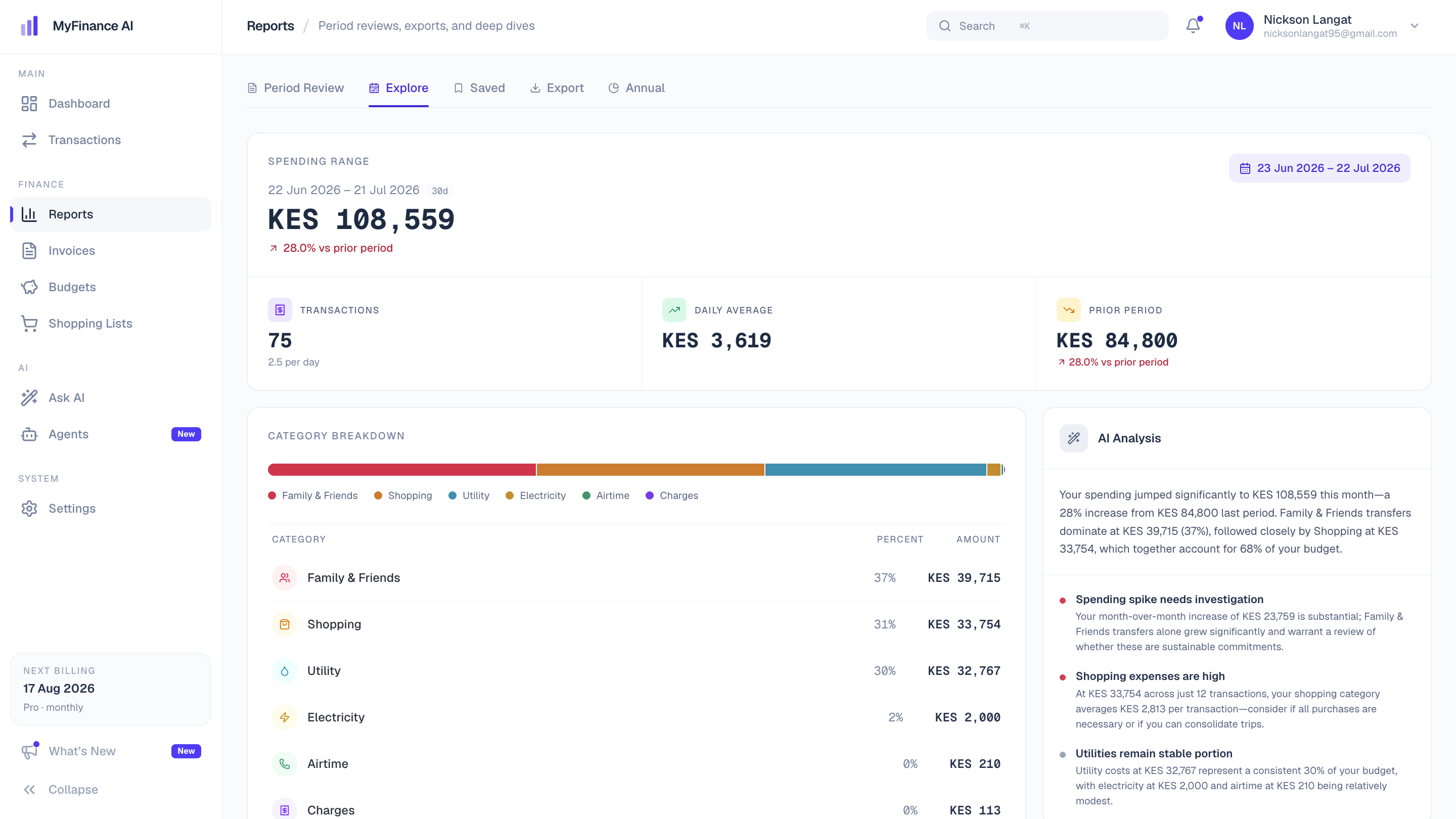Image resolution: width=1456 pixels, height=819 pixels.
Task: Open the Agents robot item
Action: pos(110,434)
